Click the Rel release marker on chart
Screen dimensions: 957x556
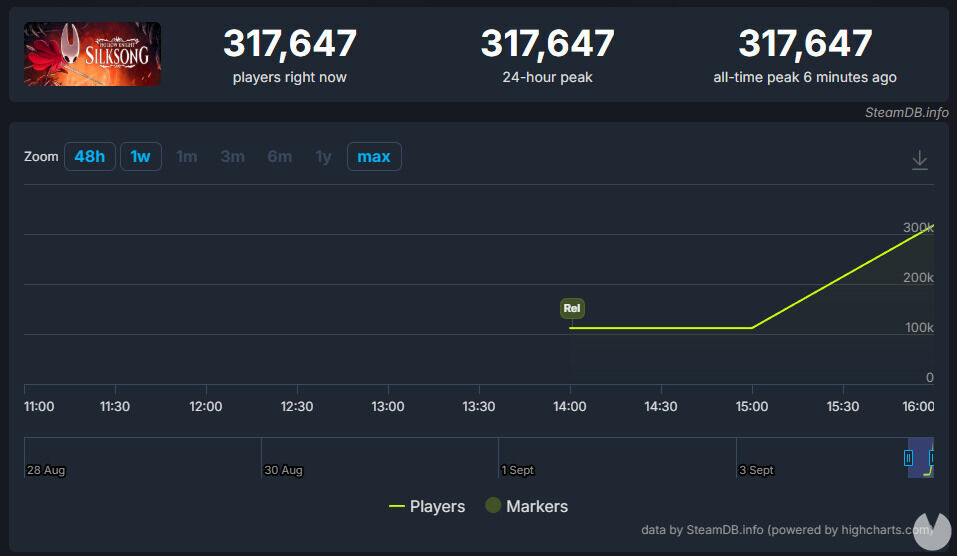tap(572, 309)
